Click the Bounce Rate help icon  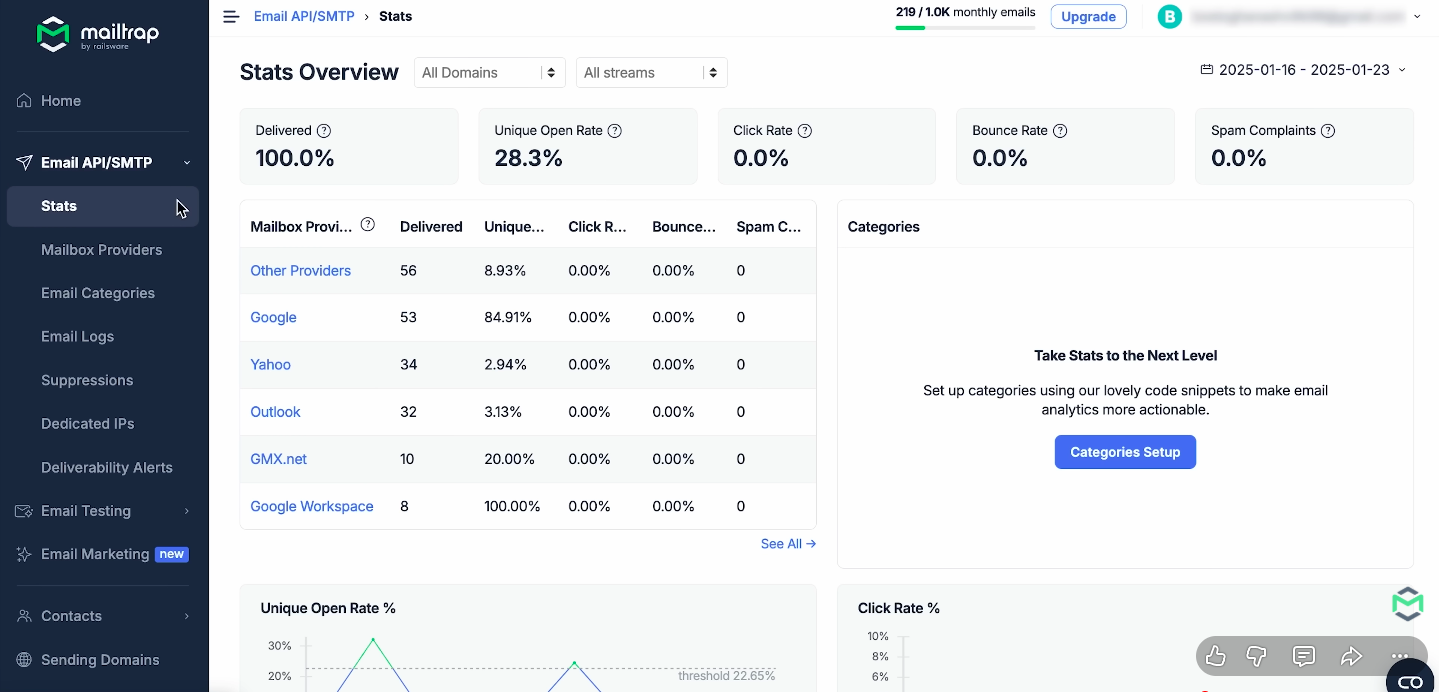click(1060, 131)
